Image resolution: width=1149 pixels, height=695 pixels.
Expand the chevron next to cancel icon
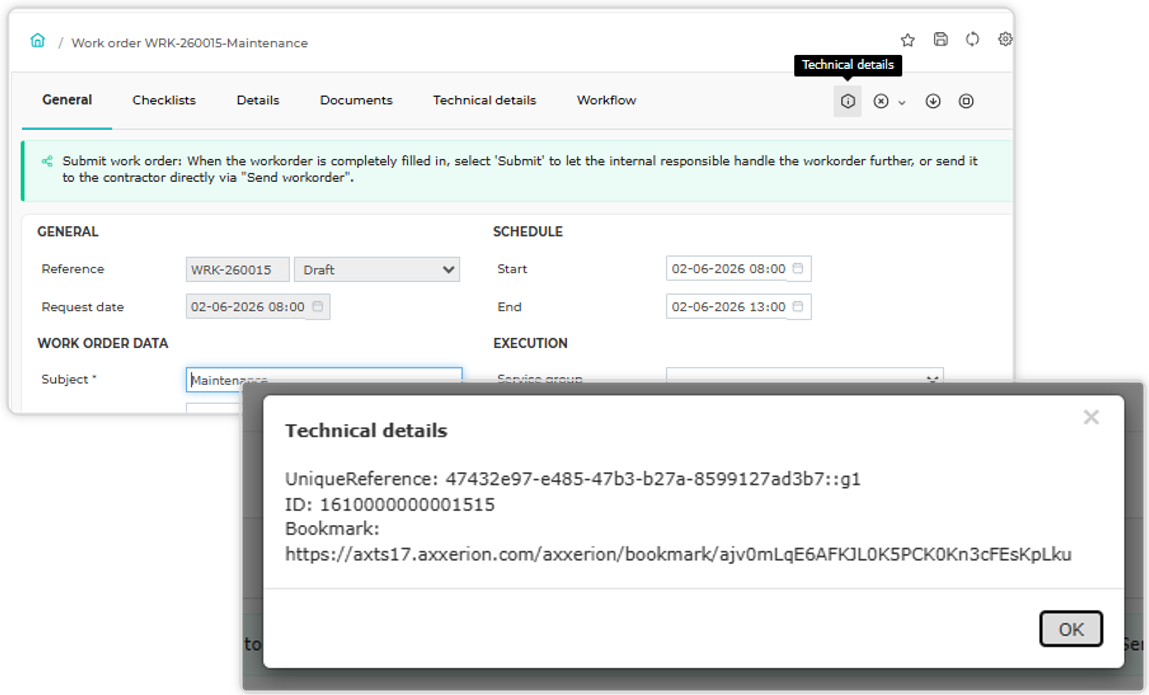click(x=902, y=103)
